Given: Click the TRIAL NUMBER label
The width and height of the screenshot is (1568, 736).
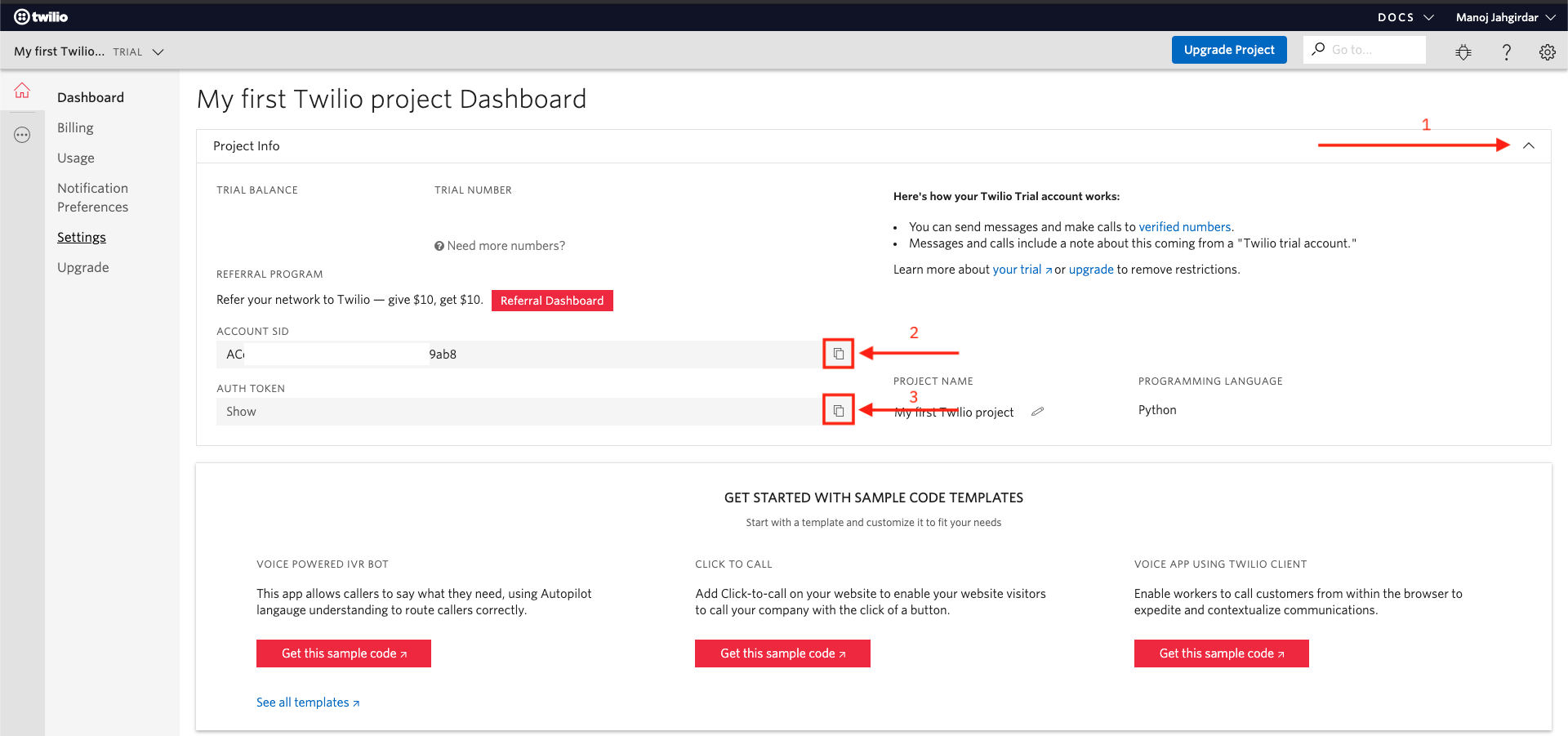Looking at the screenshot, I should click(473, 190).
